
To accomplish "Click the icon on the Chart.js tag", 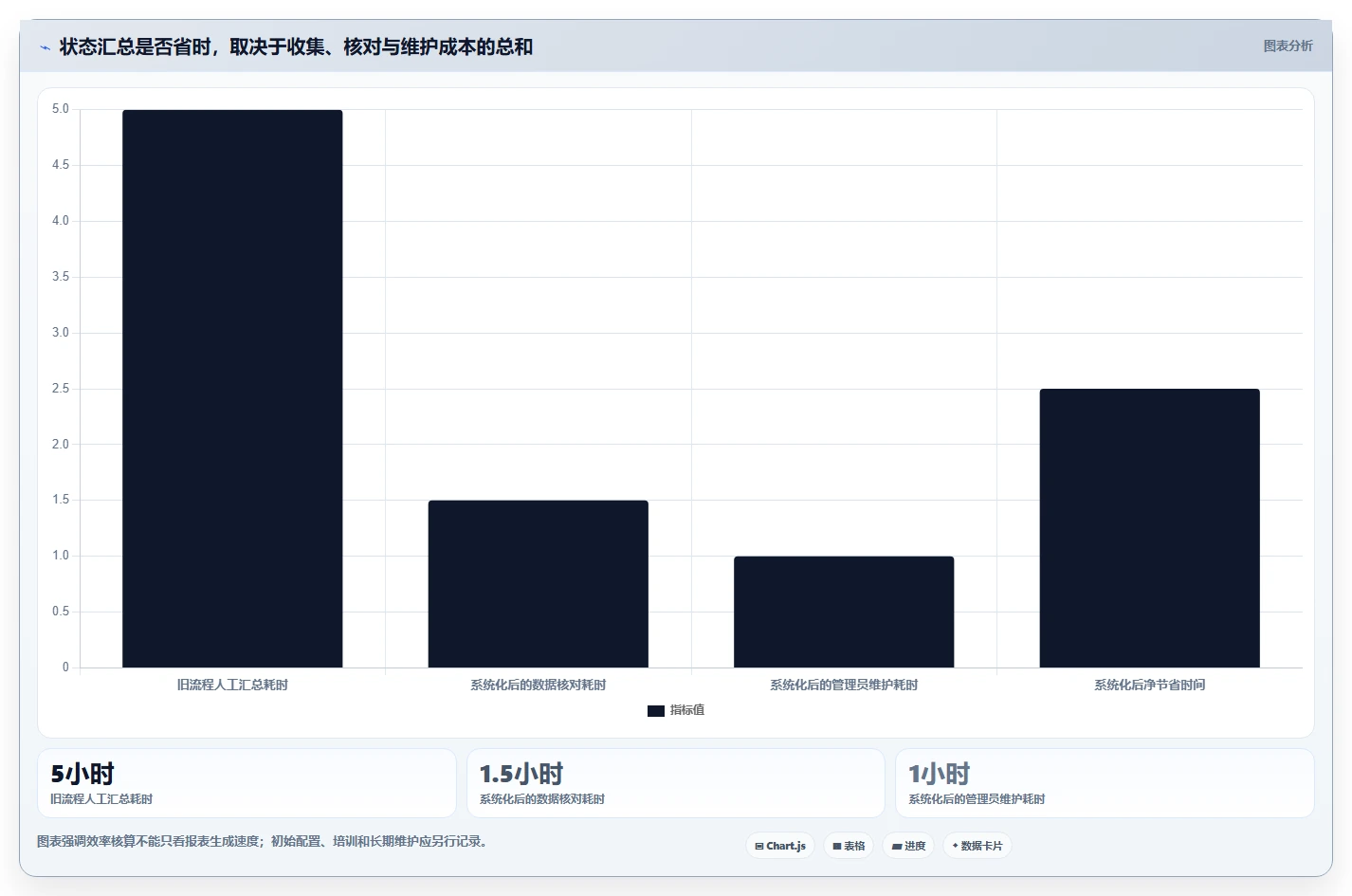I will click(x=759, y=847).
